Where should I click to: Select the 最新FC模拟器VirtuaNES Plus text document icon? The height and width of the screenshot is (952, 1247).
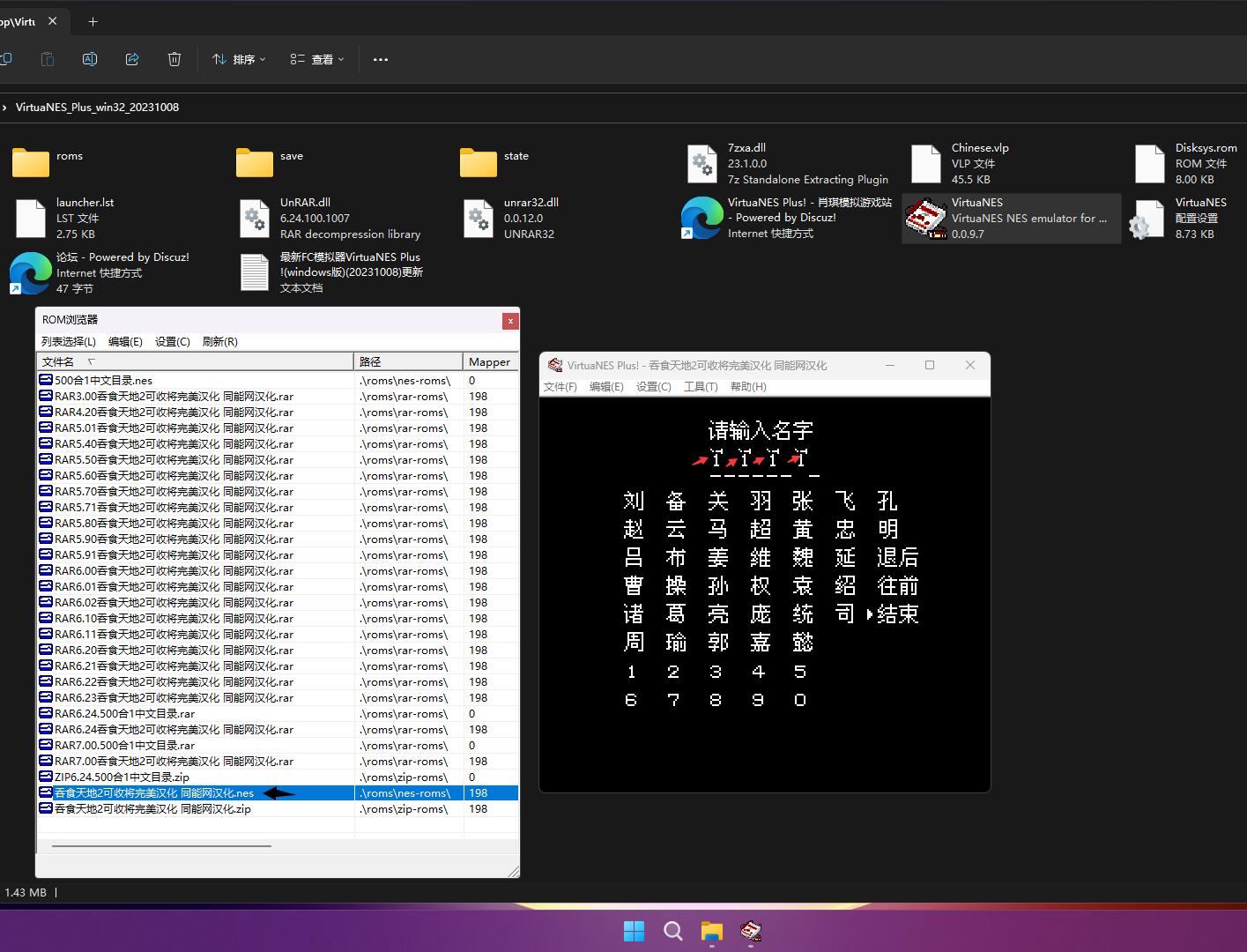pyautogui.click(x=255, y=273)
